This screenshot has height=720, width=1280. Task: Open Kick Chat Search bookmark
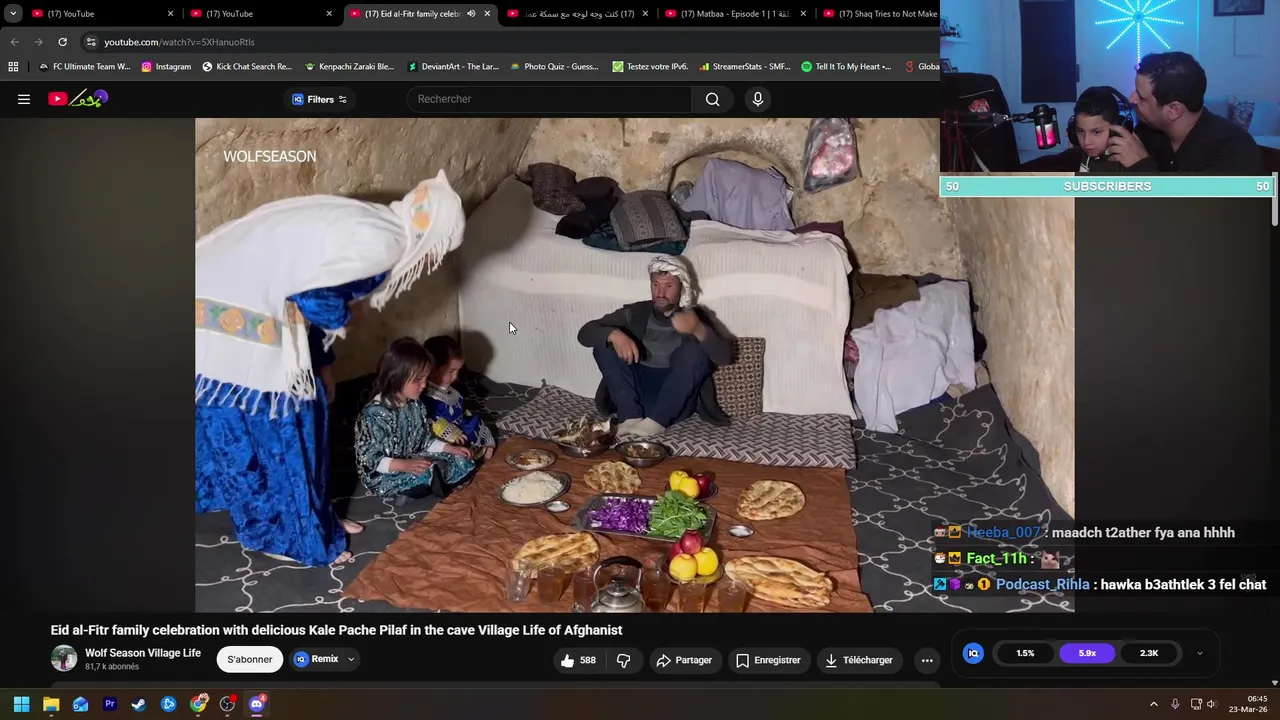tap(247, 67)
